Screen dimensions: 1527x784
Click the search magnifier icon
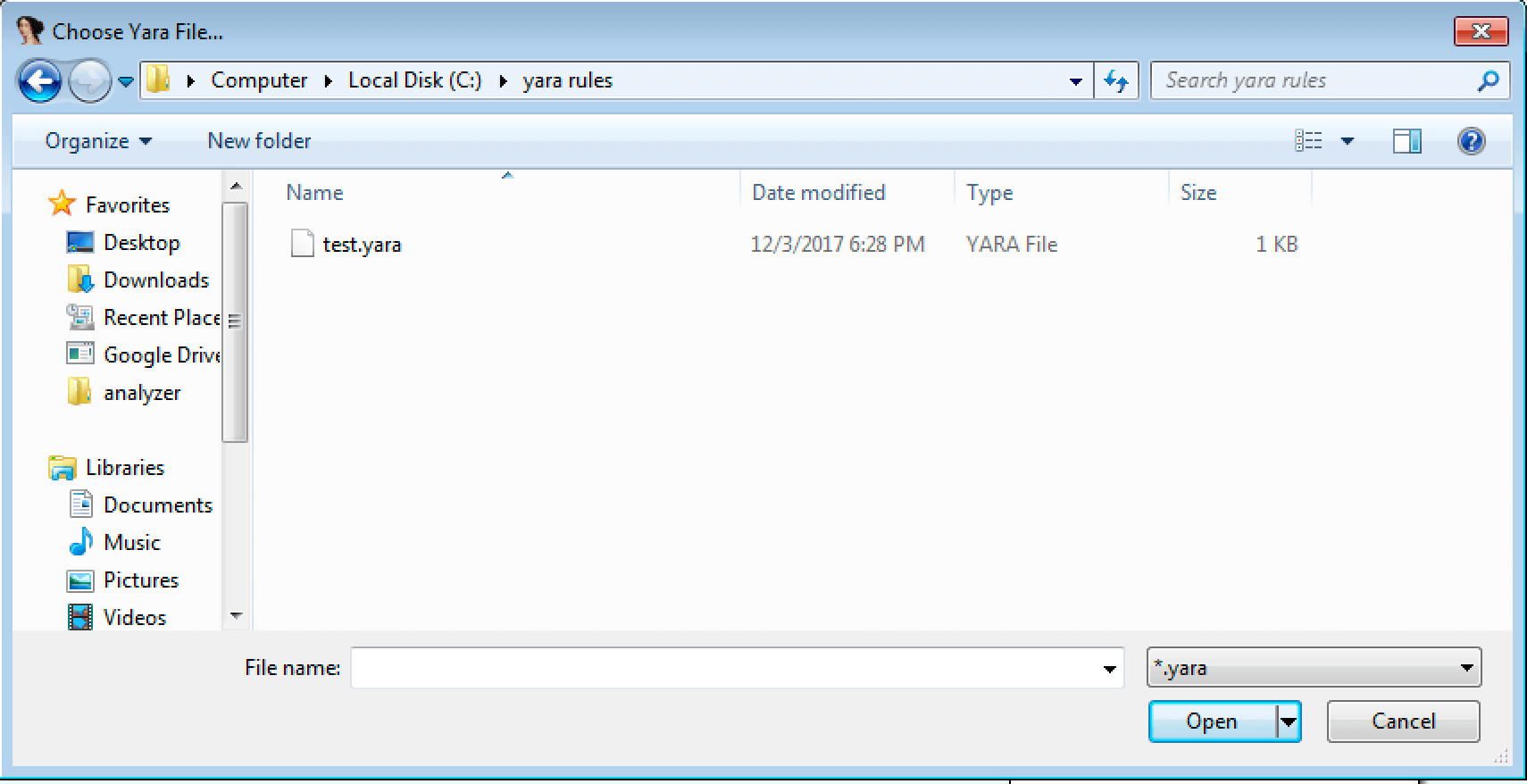tap(1488, 81)
